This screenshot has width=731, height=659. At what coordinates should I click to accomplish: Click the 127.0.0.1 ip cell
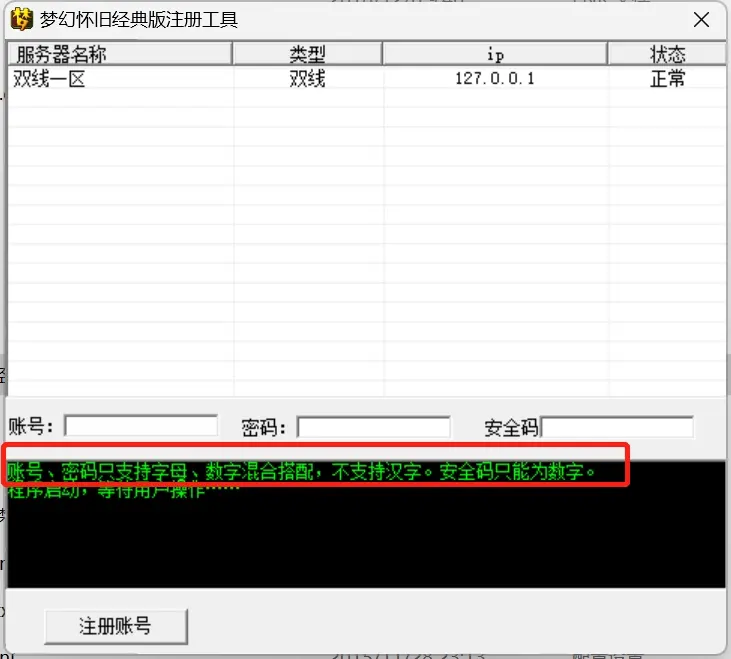tap(495, 78)
